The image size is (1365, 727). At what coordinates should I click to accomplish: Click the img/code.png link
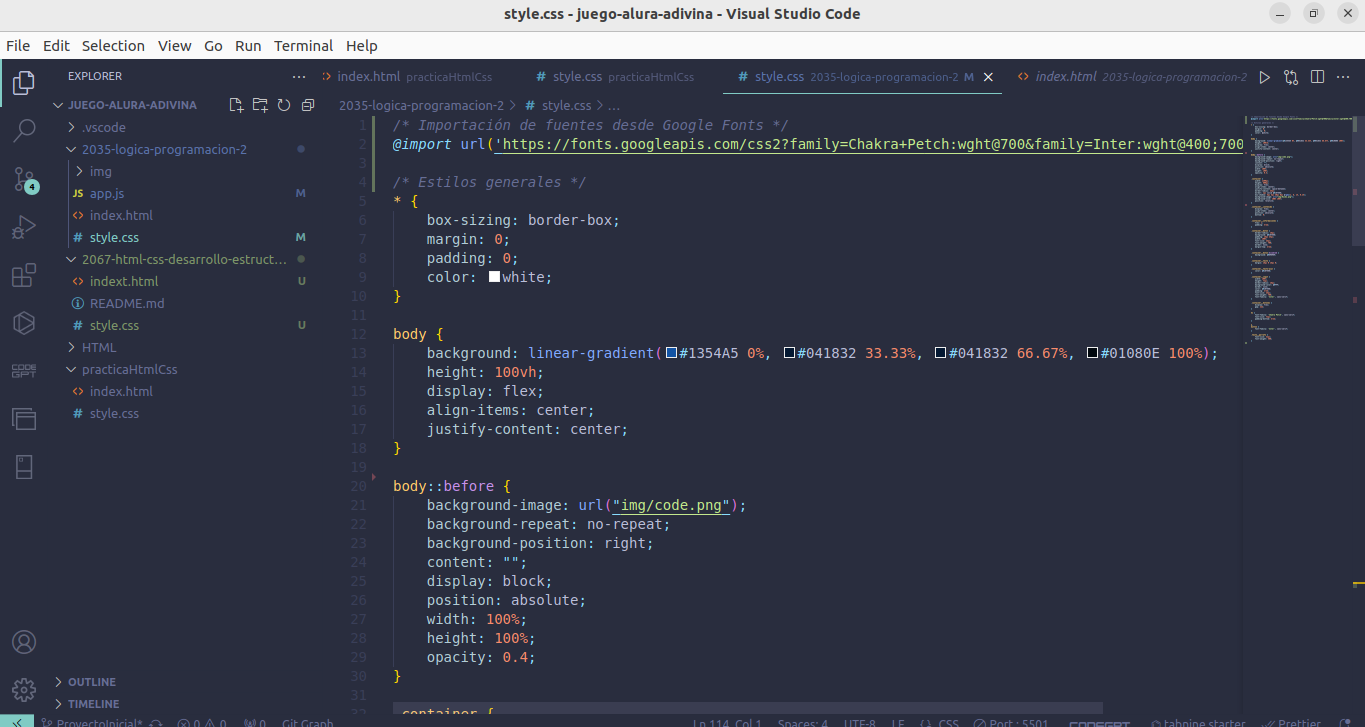[x=670, y=505]
